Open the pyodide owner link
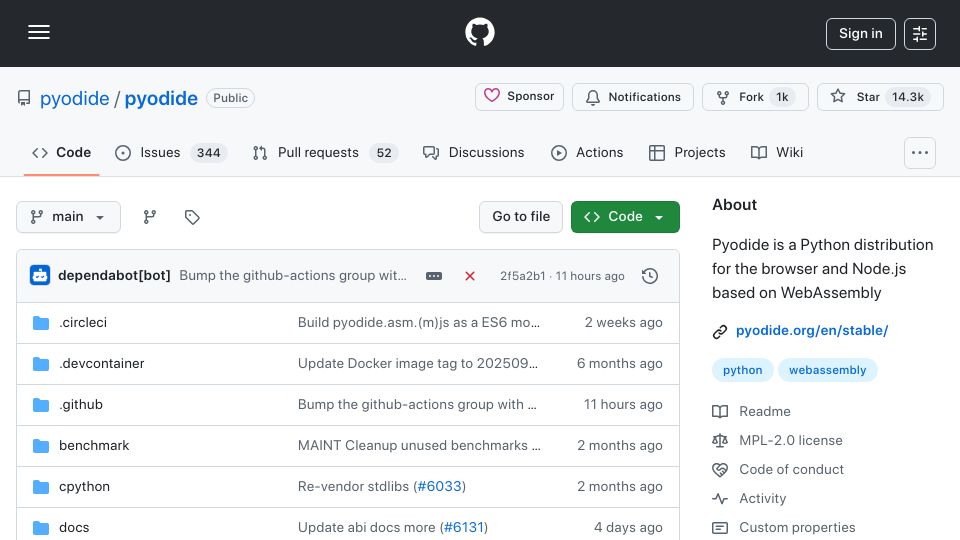 [74, 98]
